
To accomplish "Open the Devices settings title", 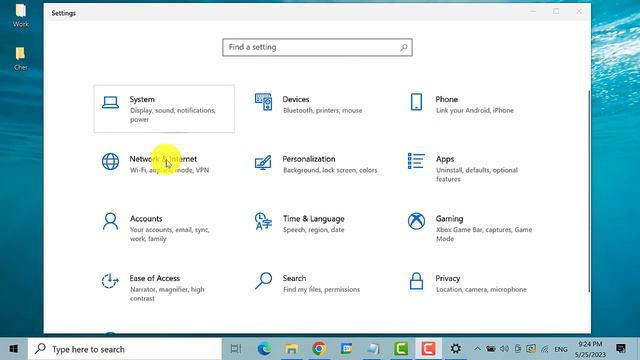I will click(x=296, y=99).
